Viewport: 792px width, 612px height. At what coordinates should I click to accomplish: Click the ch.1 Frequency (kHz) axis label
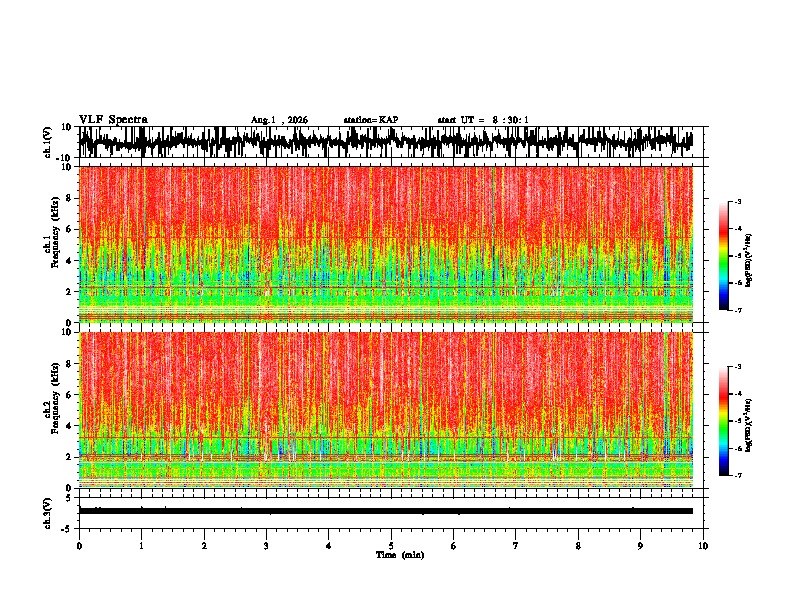pos(56,244)
